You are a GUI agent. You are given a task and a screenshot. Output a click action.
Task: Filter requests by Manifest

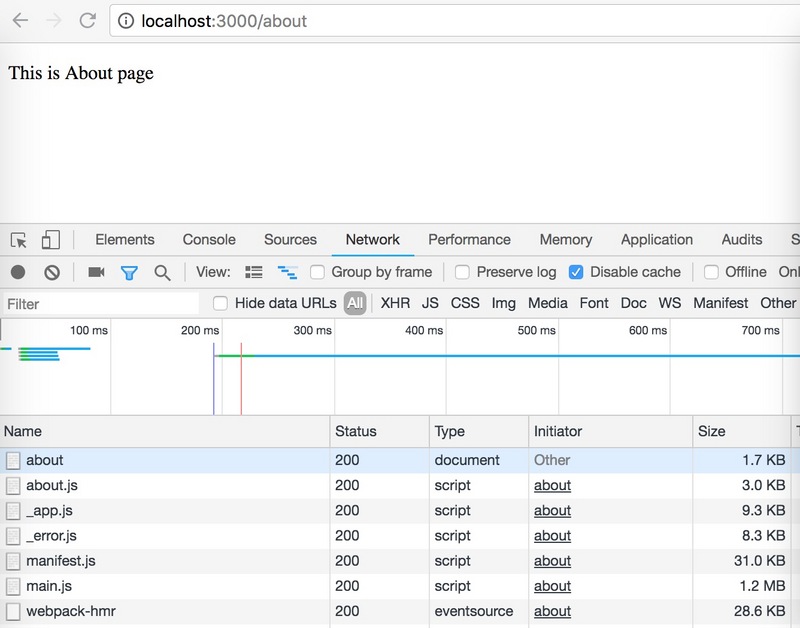[720, 303]
